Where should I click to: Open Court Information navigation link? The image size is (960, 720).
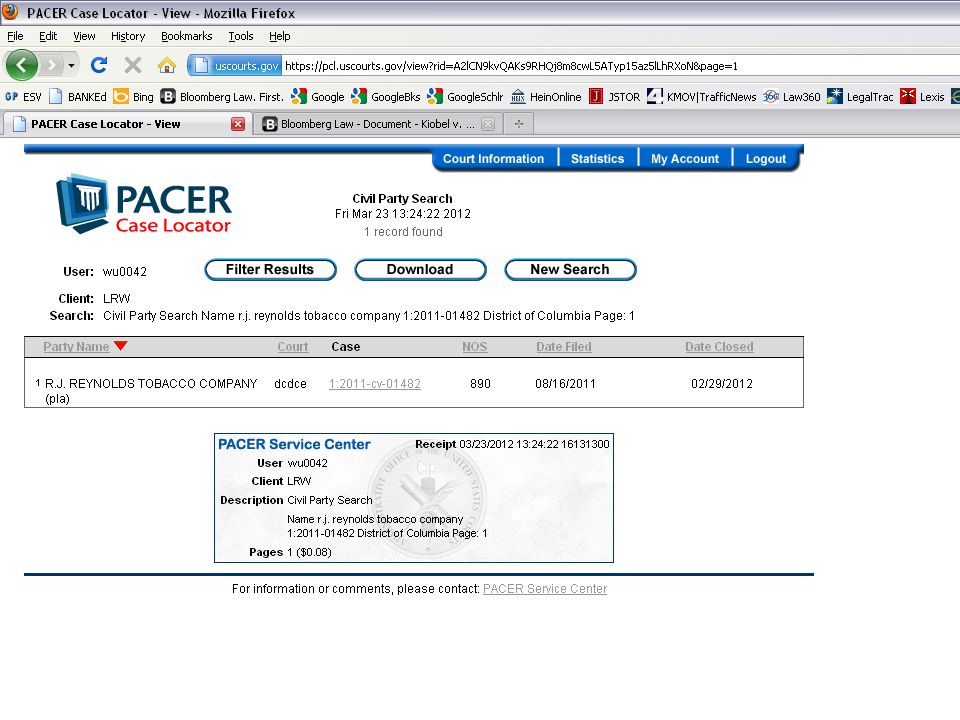(493, 159)
